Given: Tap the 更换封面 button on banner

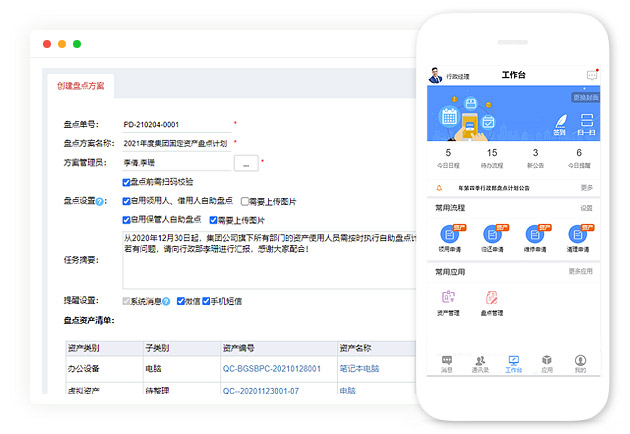Looking at the screenshot, I should tap(585, 98).
